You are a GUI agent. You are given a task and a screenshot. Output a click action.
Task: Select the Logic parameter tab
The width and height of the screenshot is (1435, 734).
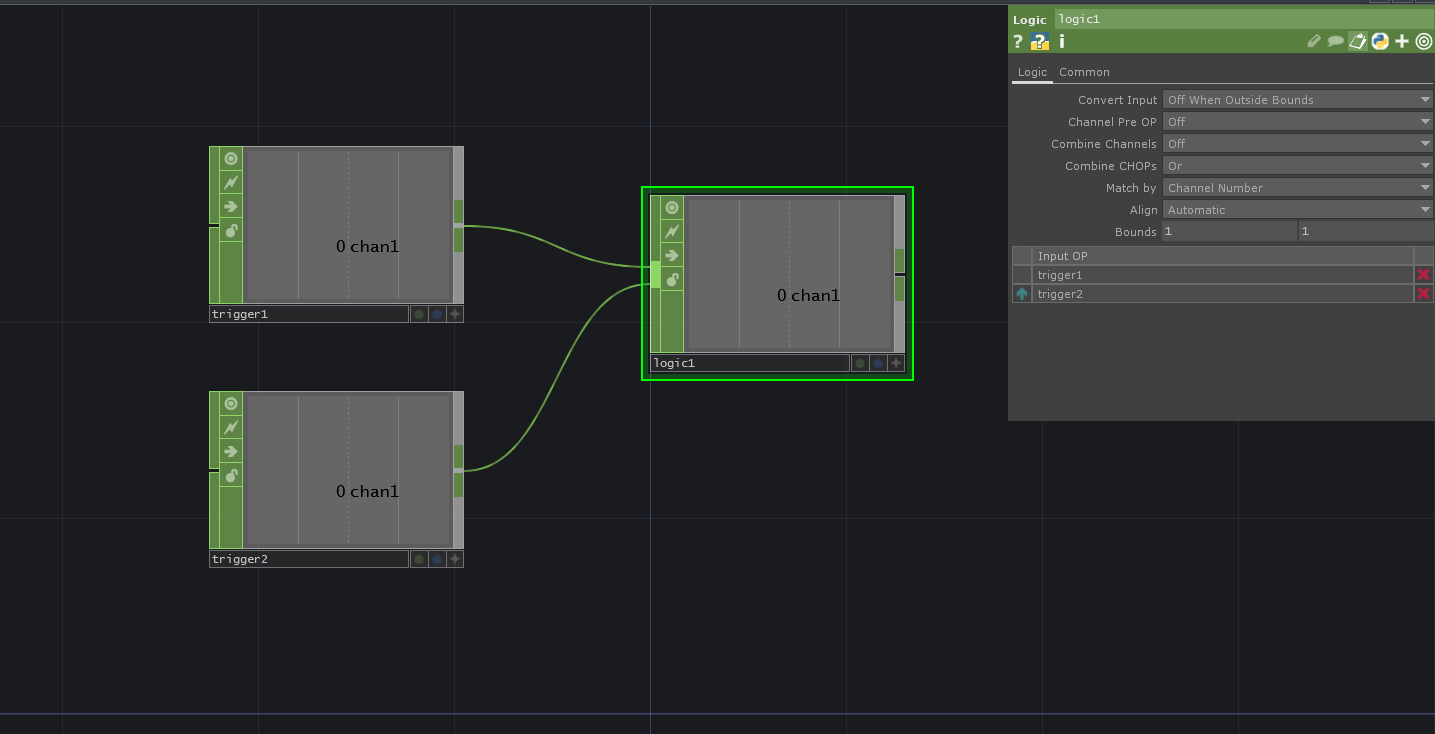[x=1032, y=72]
